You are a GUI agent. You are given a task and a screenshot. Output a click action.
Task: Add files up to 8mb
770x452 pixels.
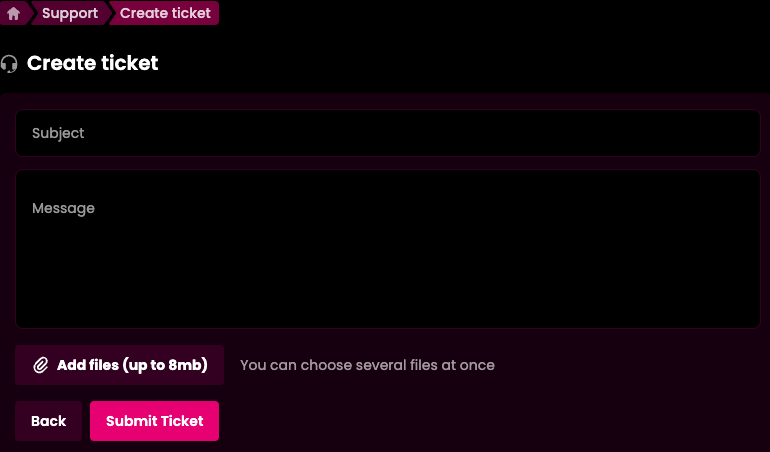(119, 365)
